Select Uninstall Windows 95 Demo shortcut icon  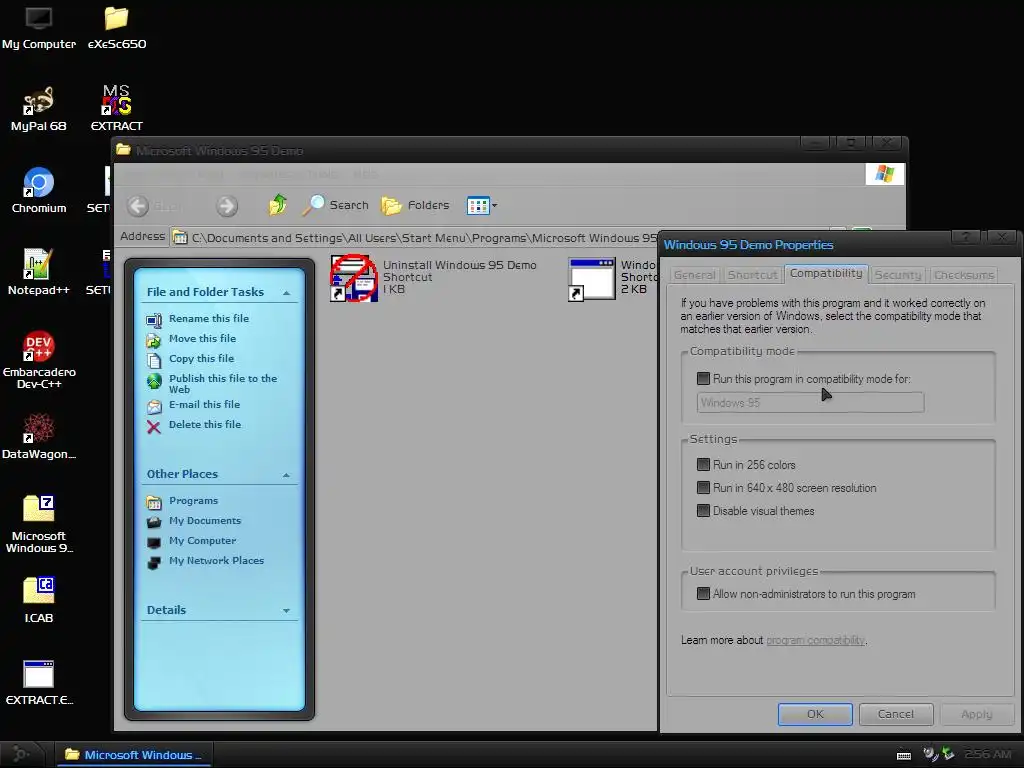point(354,278)
